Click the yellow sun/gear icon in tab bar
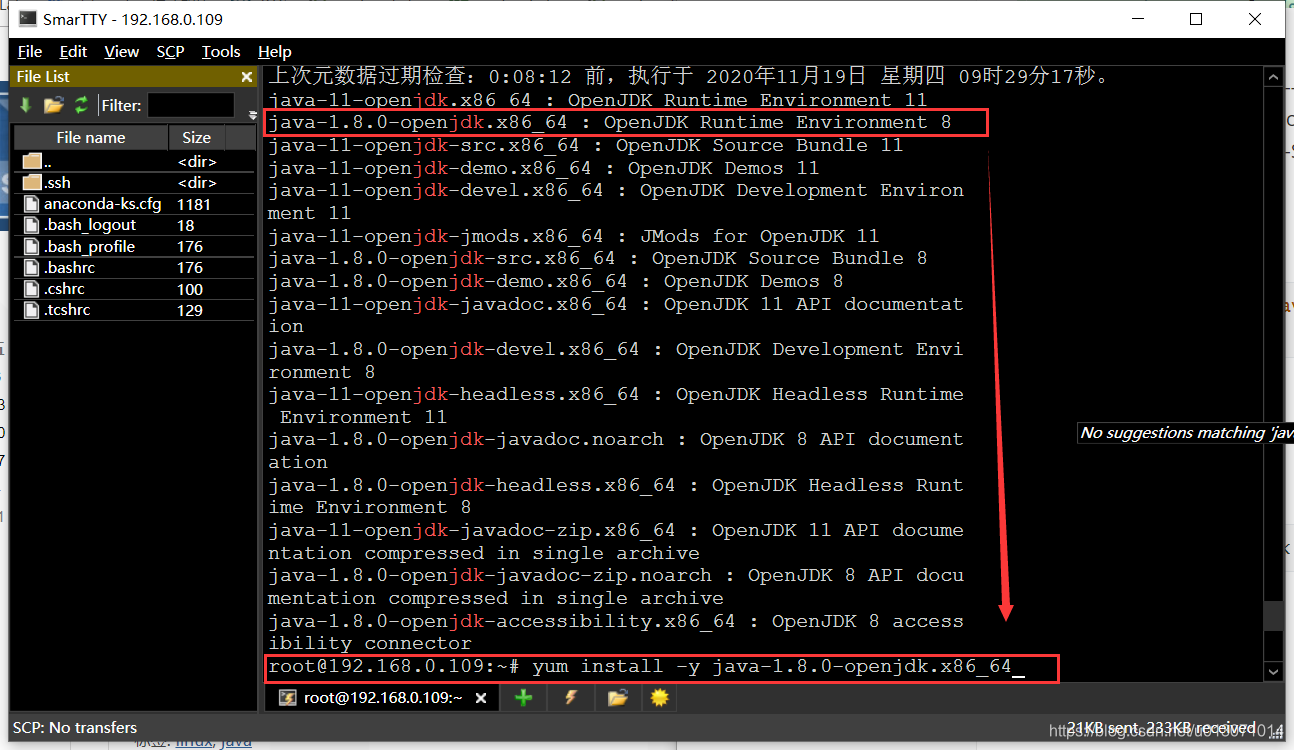1294x750 pixels. (659, 698)
